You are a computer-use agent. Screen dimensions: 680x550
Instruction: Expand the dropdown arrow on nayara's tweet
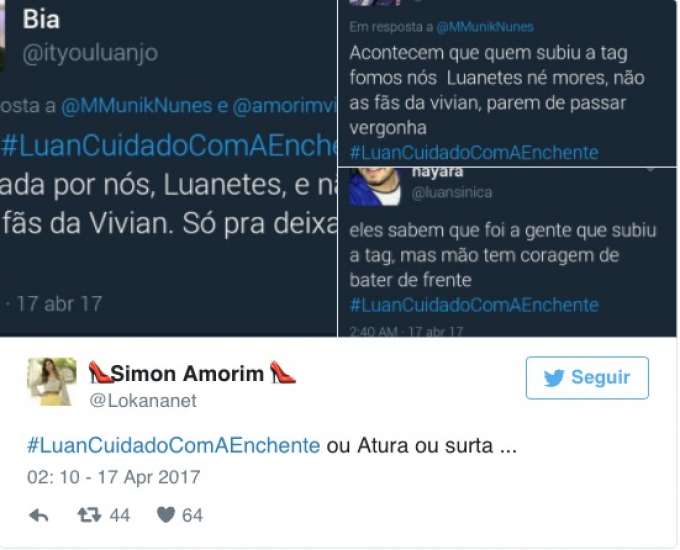(x=650, y=170)
